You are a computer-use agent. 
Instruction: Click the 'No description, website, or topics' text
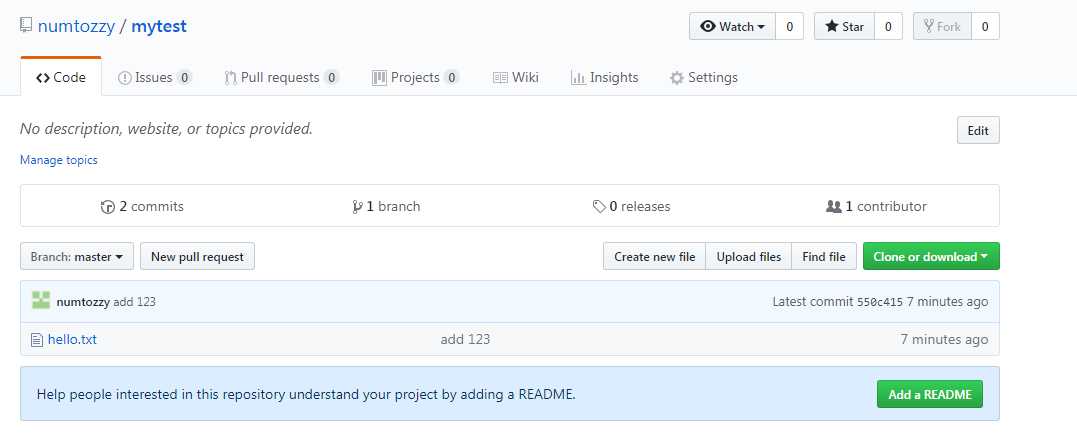click(166, 128)
